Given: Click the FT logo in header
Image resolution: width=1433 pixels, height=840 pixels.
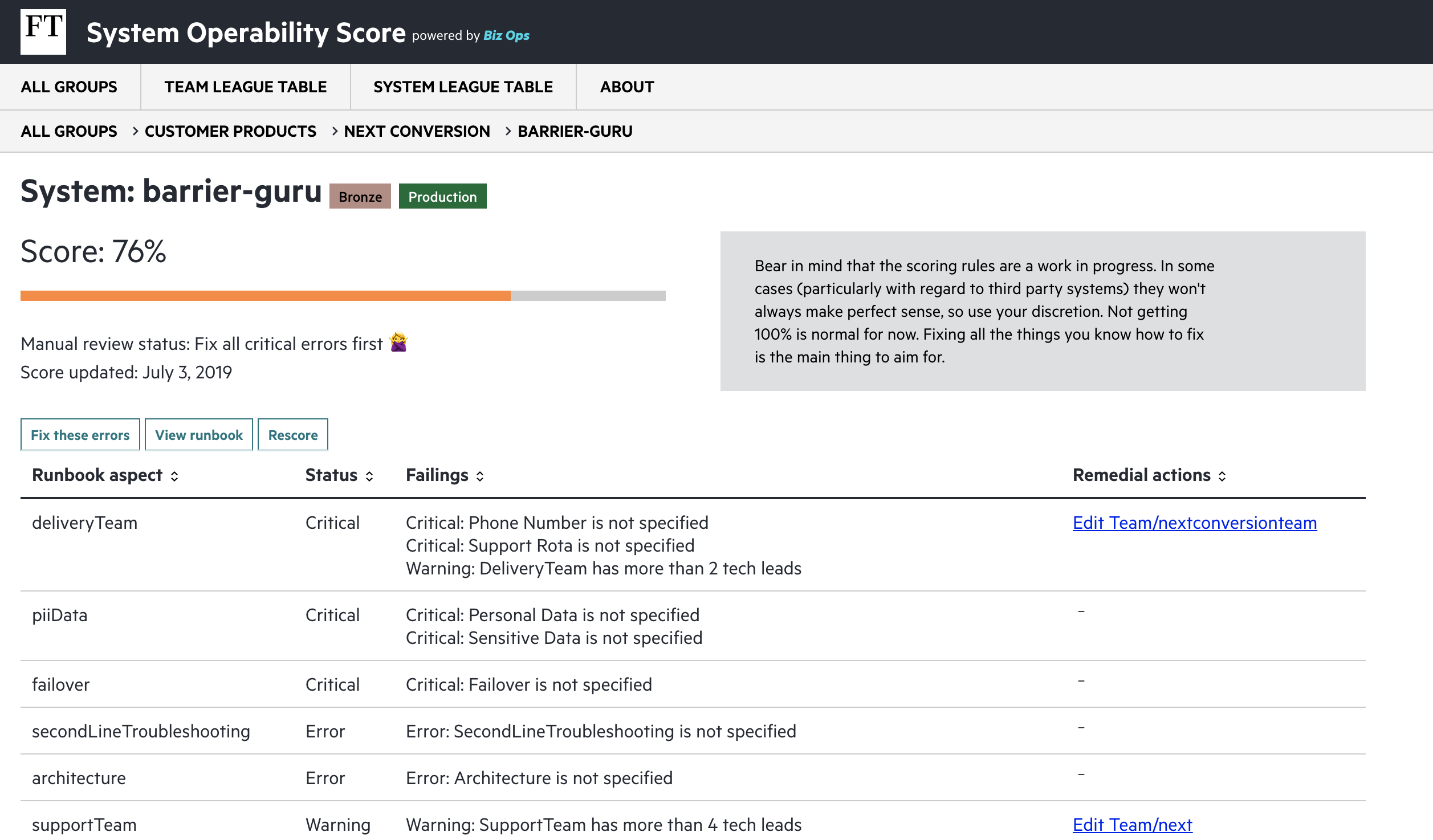Looking at the screenshot, I should click(43, 32).
